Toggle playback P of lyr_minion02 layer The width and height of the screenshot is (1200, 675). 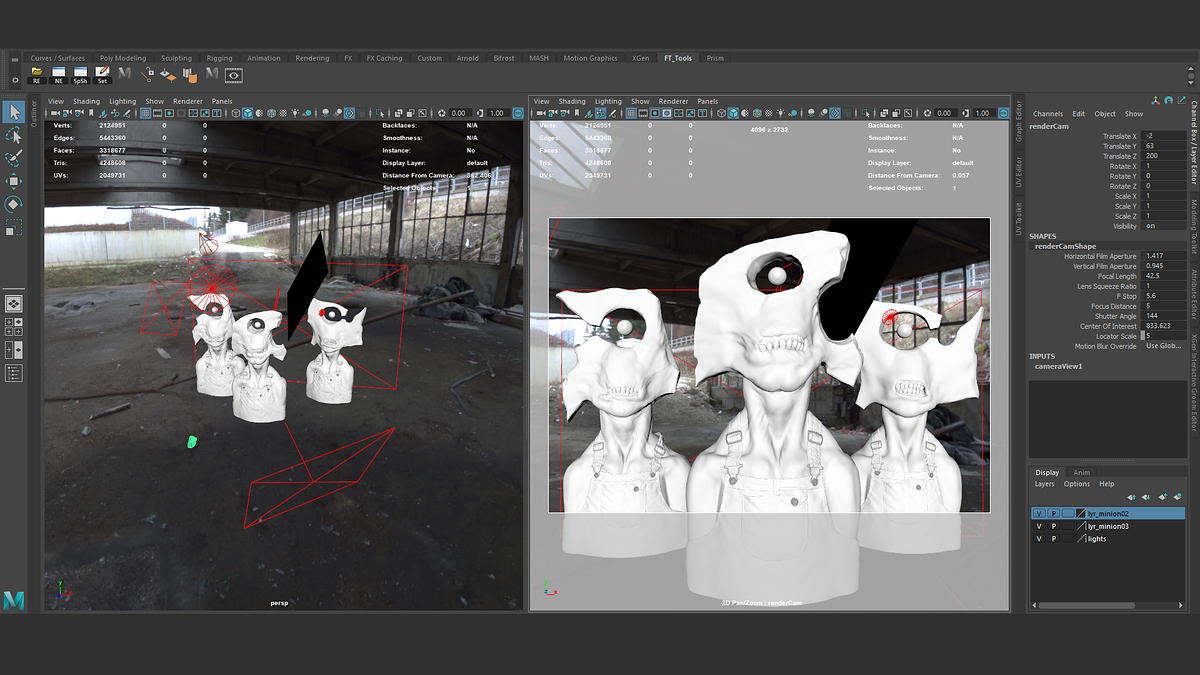coord(1054,513)
